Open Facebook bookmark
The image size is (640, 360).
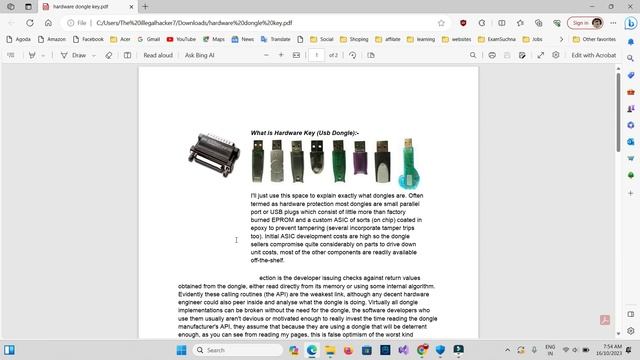pyautogui.click(x=88, y=39)
